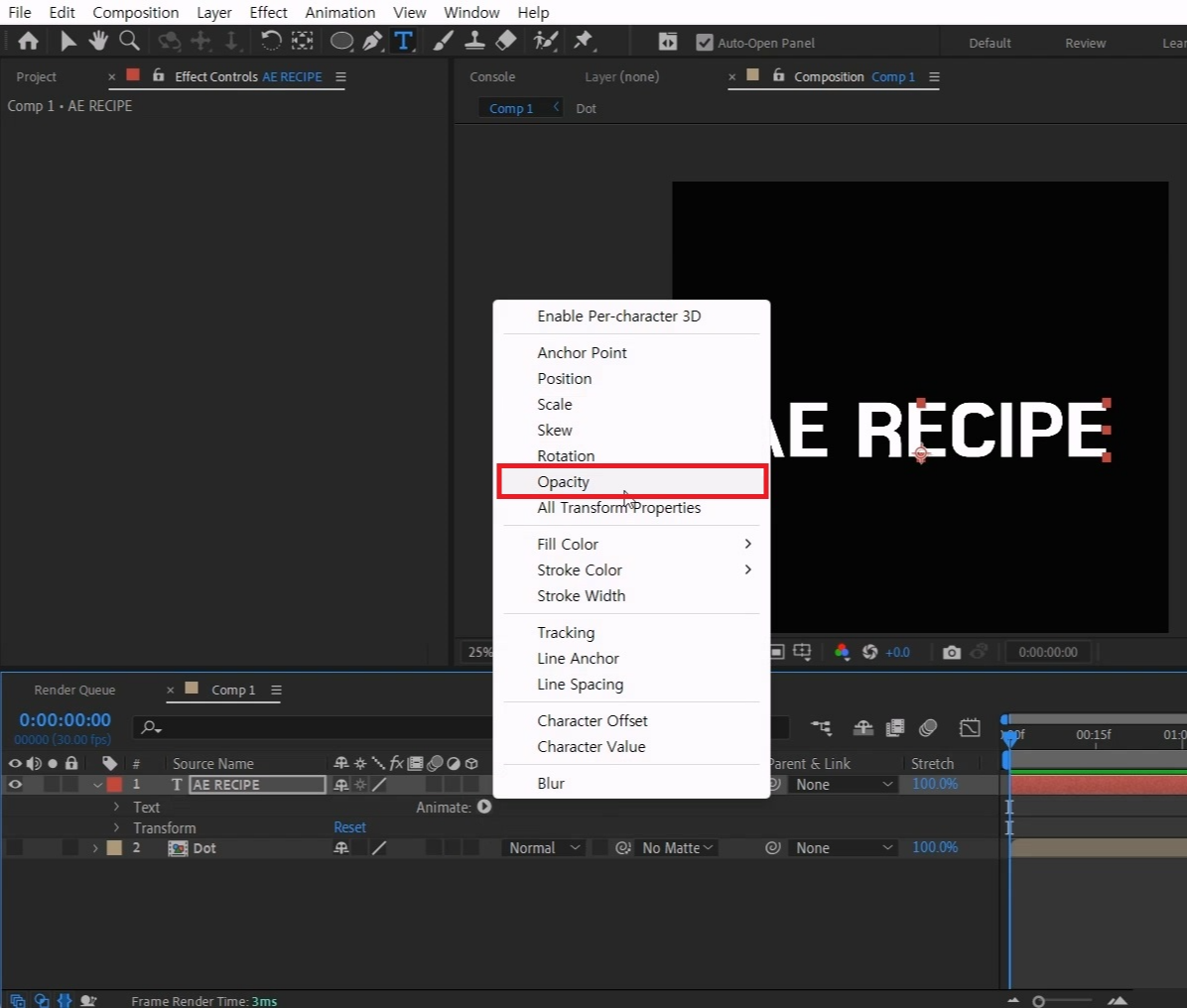The image size is (1187, 1008).
Task: Toggle shy switch on AE RECIPE layer
Action: click(x=341, y=785)
